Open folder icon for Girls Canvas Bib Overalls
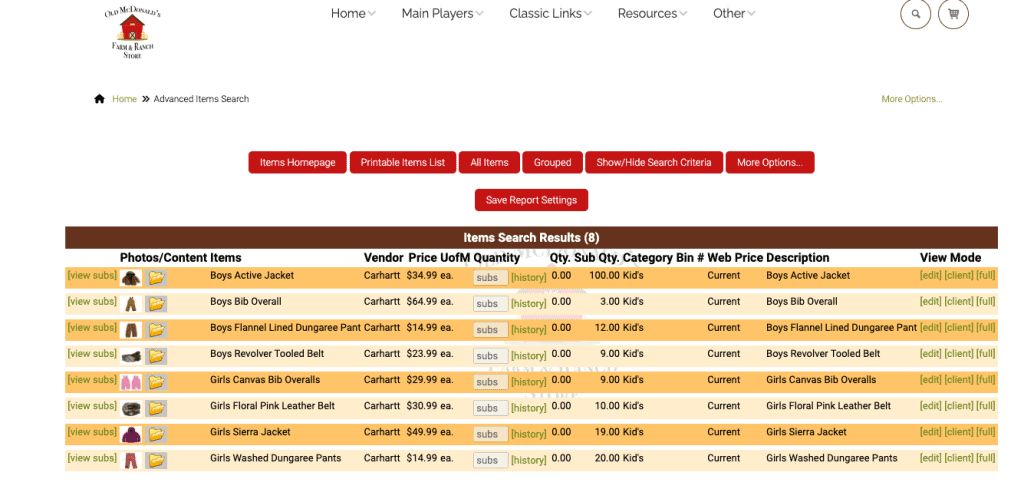Viewport: 1024px width, 499px height. [x=156, y=382]
